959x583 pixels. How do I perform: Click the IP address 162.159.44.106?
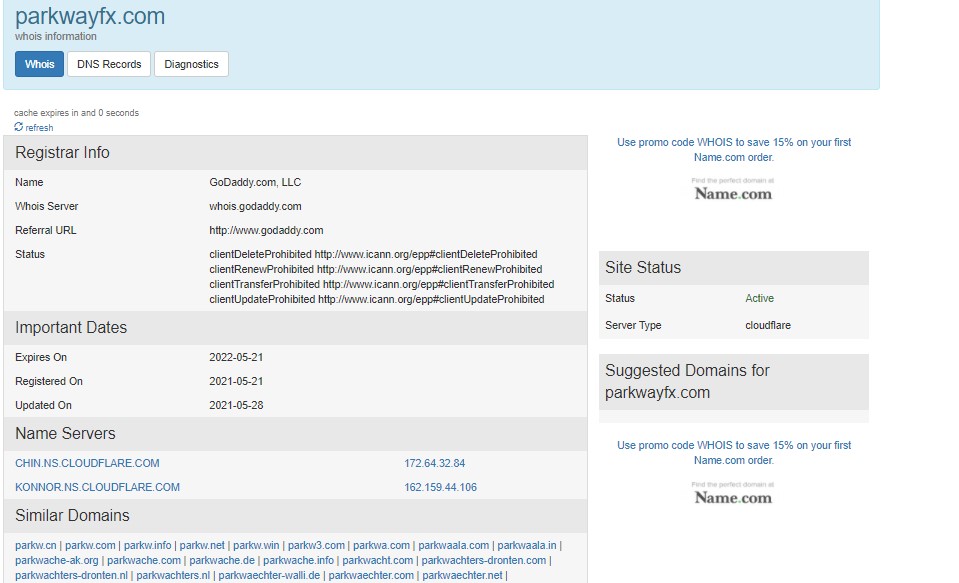[x=440, y=487]
